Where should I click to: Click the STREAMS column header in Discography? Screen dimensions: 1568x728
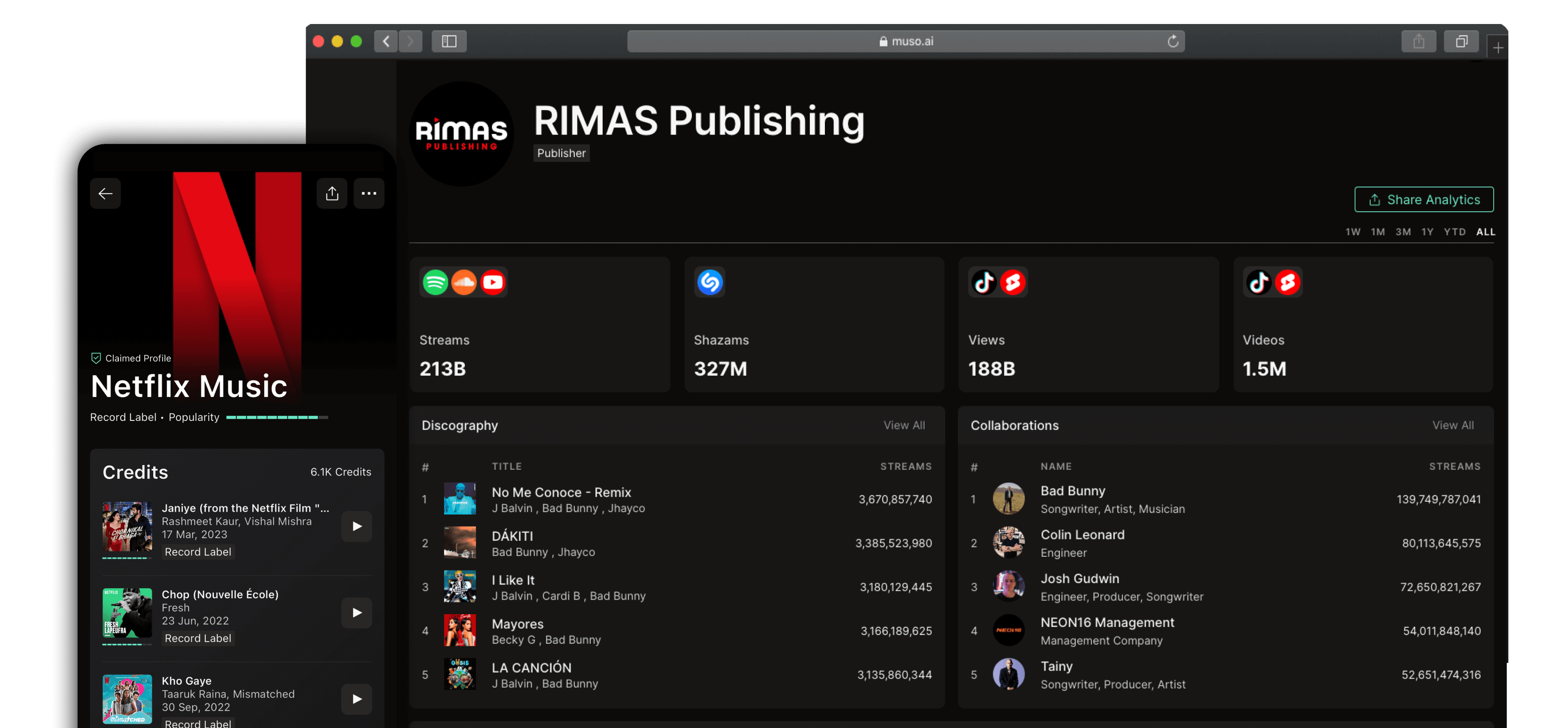pos(906,467)
